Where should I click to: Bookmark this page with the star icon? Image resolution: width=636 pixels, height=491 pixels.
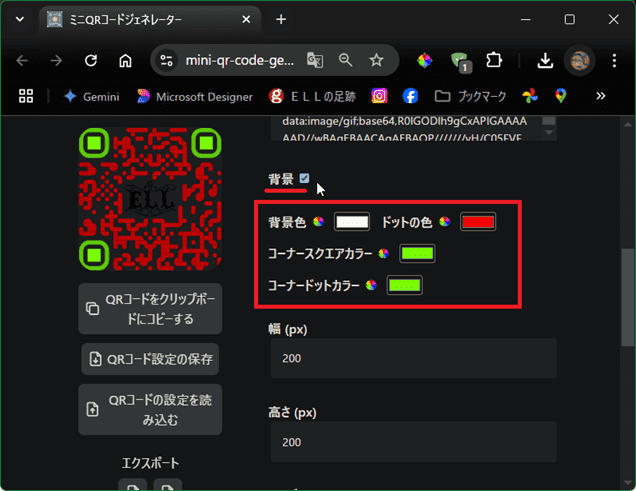click(376, 60)
